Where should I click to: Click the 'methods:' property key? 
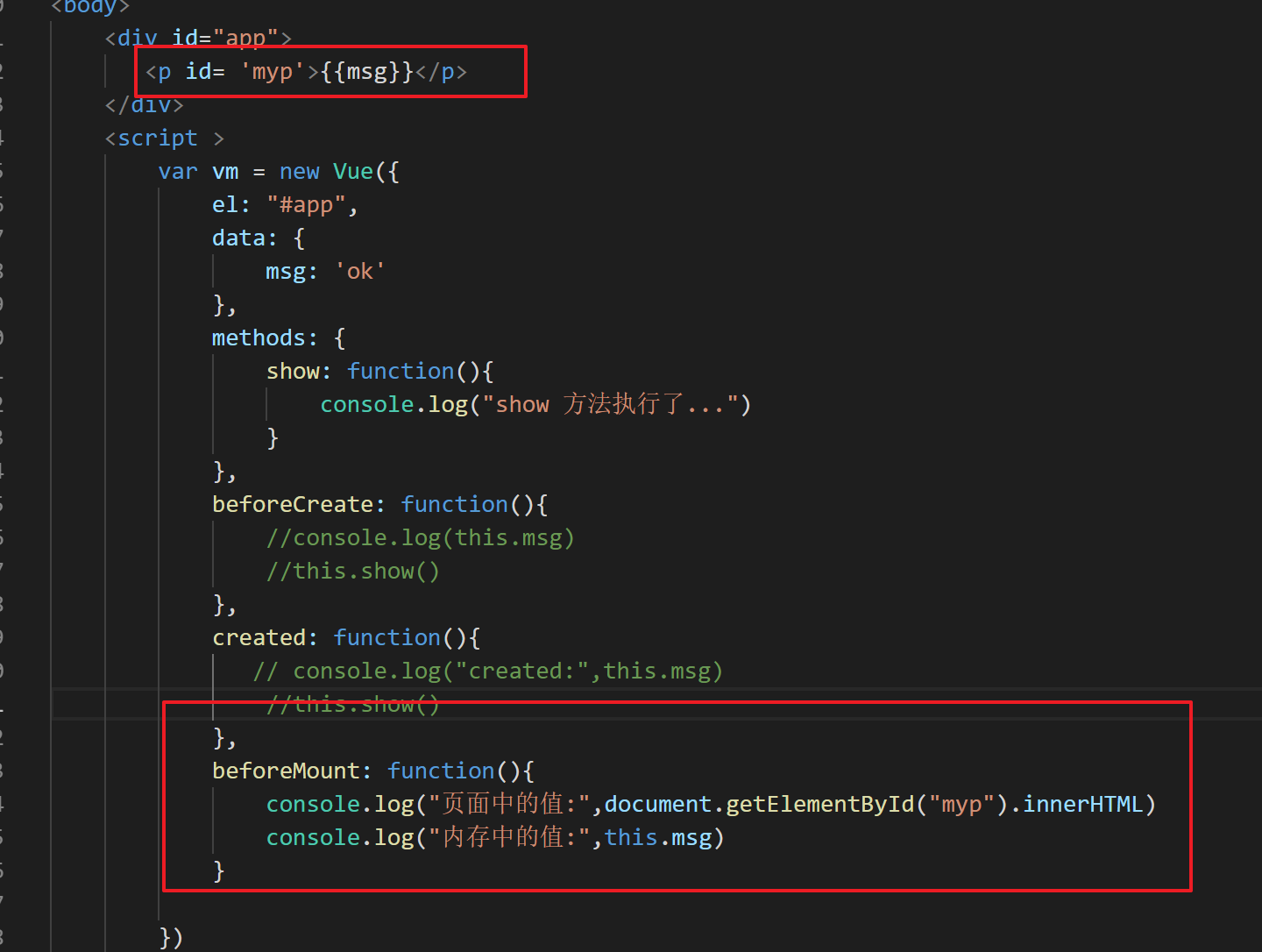(x=265, y=338)
